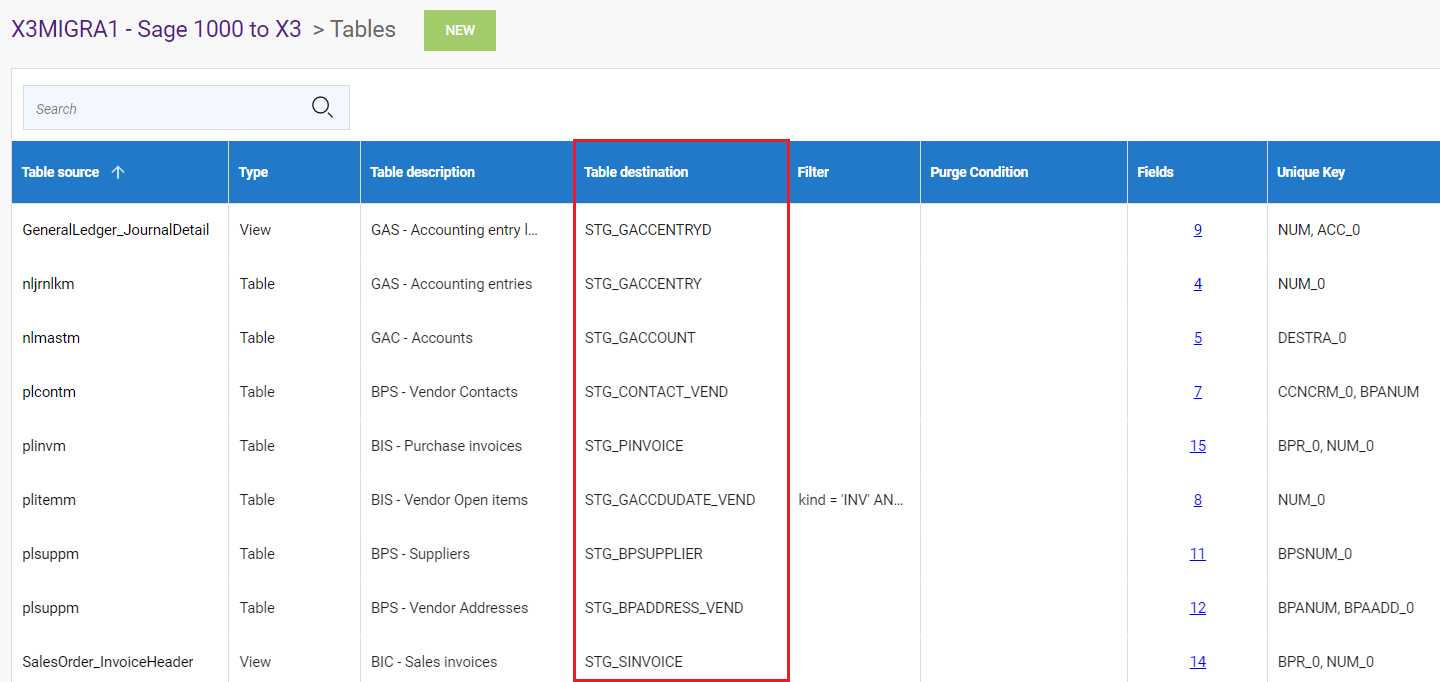Screen dimensions: 1440x682
Task: Click the green NEW button
Action: coord(460,30)
